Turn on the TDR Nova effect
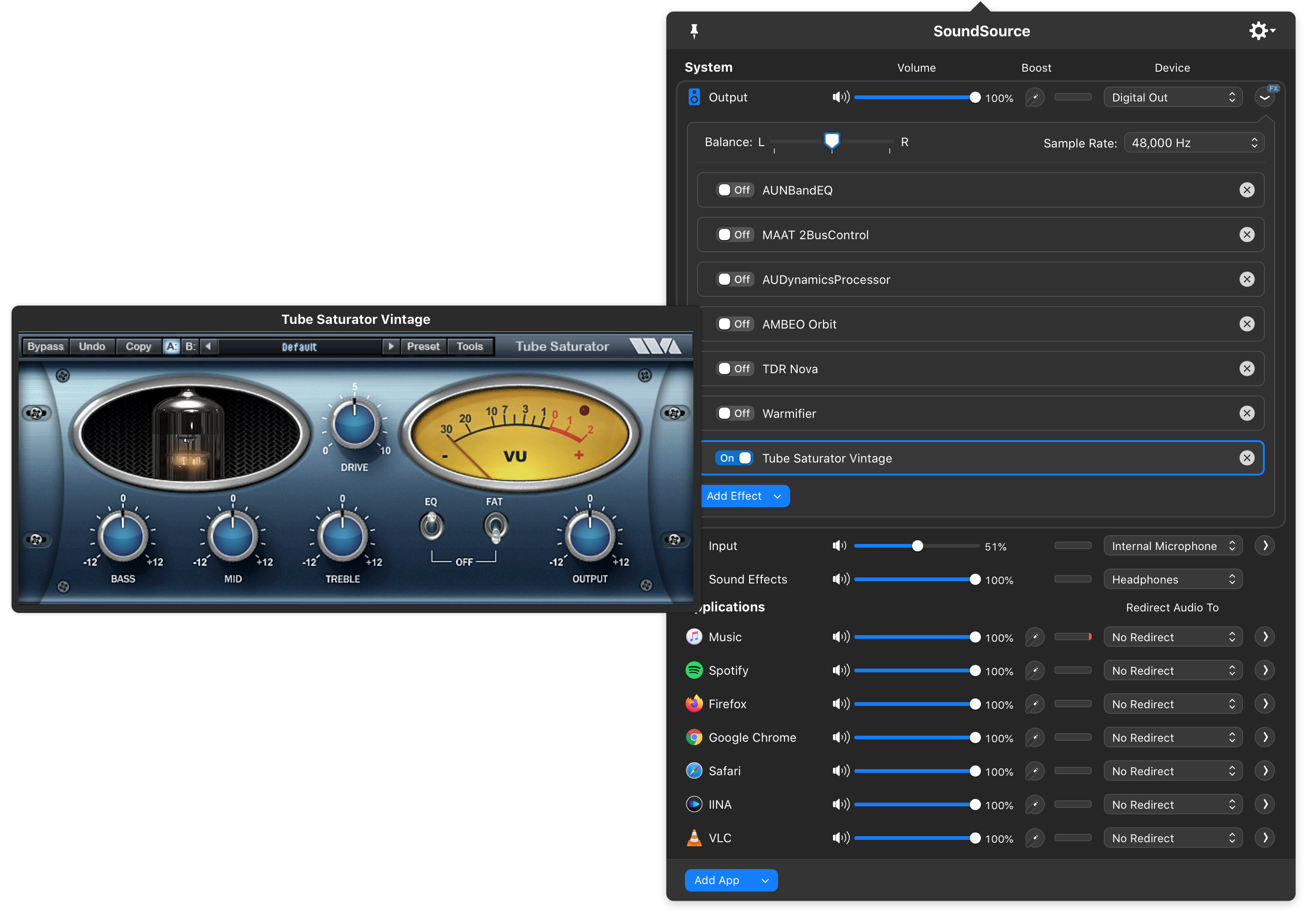The width and height of the screenshot is (1316, 912). coord(734,369)
